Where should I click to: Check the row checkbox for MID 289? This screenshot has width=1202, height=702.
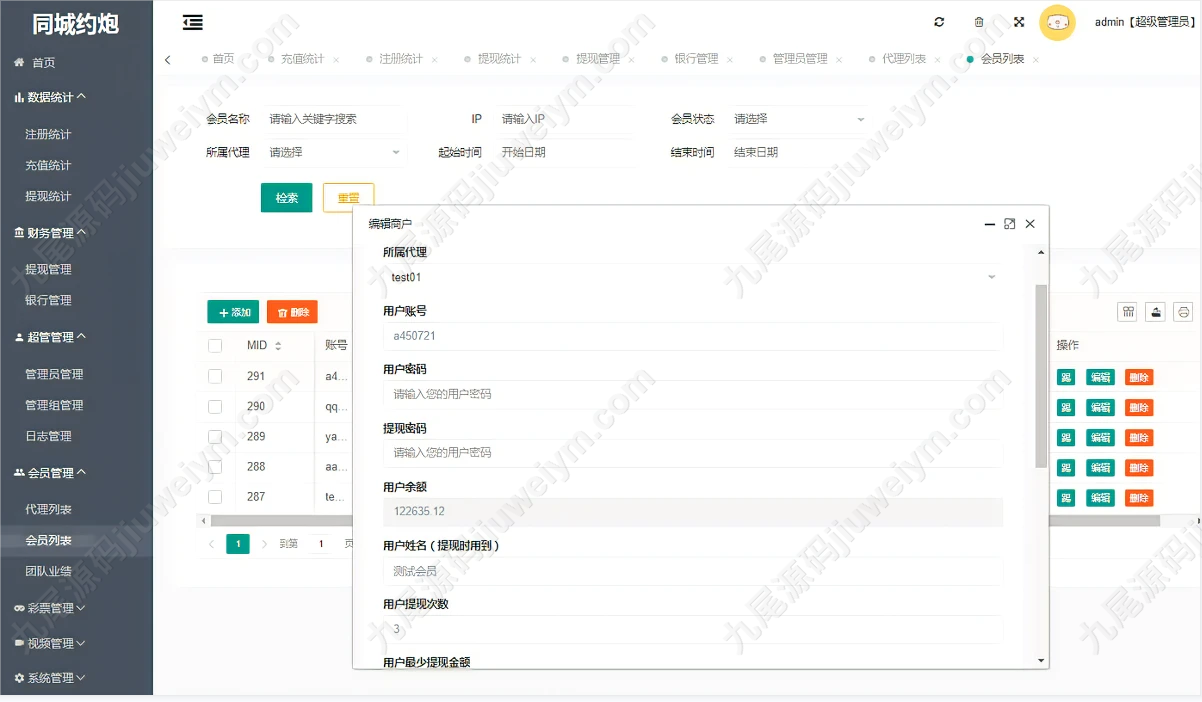pos(215,436)
